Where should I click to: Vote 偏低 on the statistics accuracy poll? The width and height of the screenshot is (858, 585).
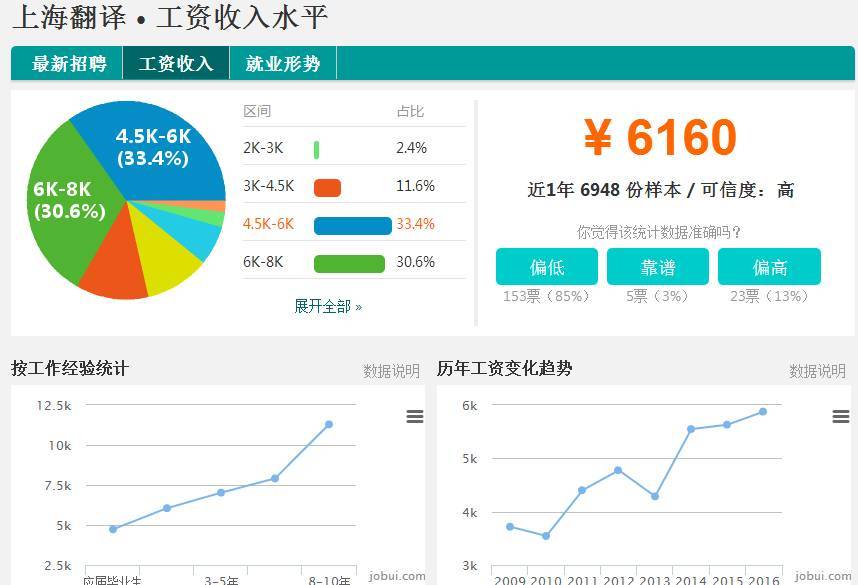pyautogui.click(x=546, y=267)
